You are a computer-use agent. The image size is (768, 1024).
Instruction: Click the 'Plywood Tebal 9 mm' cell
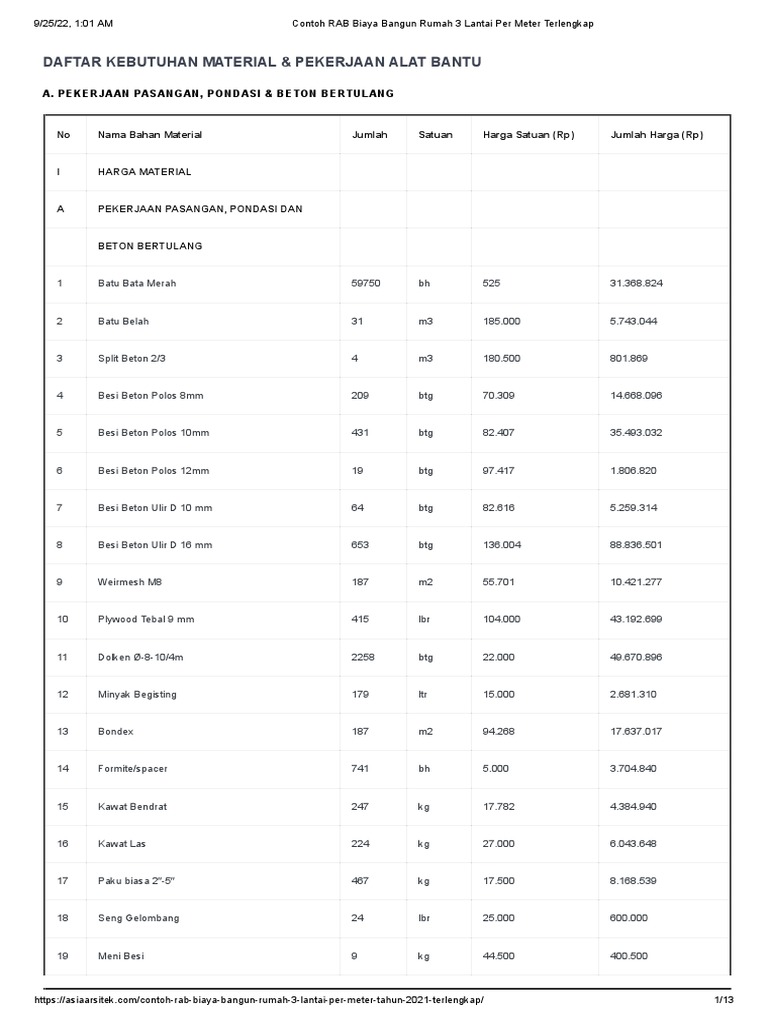[146, 620]
